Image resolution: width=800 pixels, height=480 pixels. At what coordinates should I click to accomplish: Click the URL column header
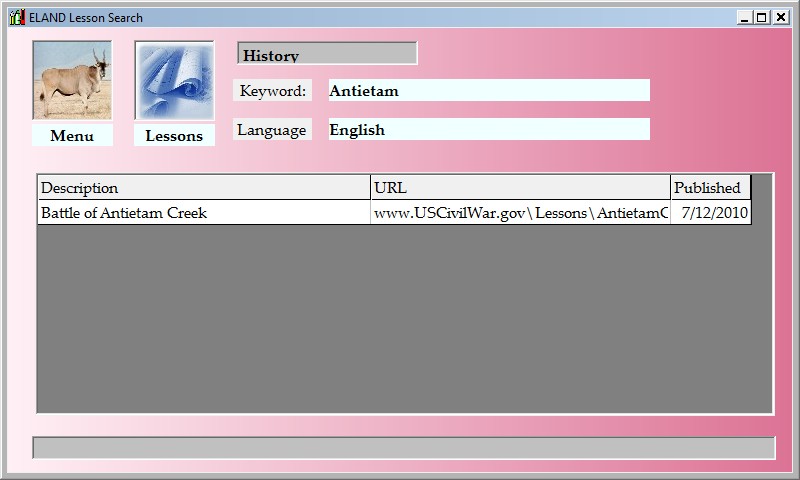pos(520,187)
